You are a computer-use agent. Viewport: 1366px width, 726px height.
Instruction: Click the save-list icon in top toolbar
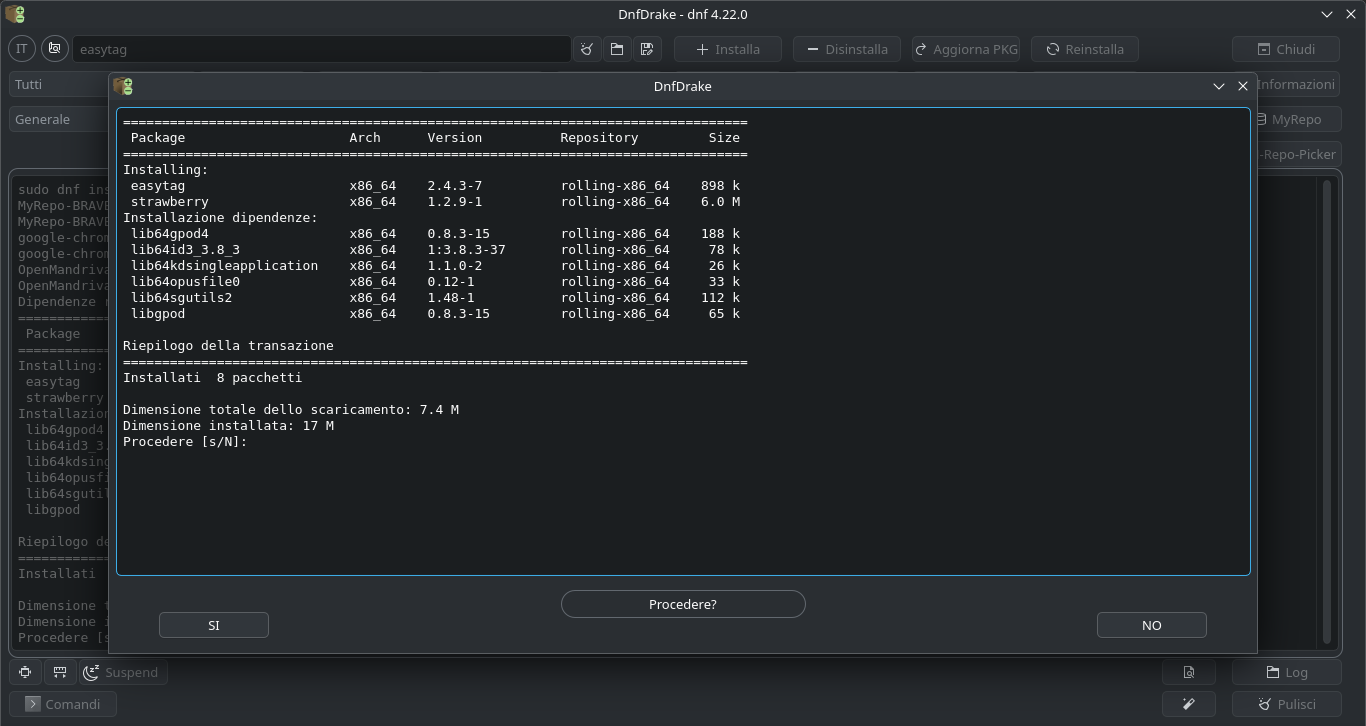click(647, 49)
